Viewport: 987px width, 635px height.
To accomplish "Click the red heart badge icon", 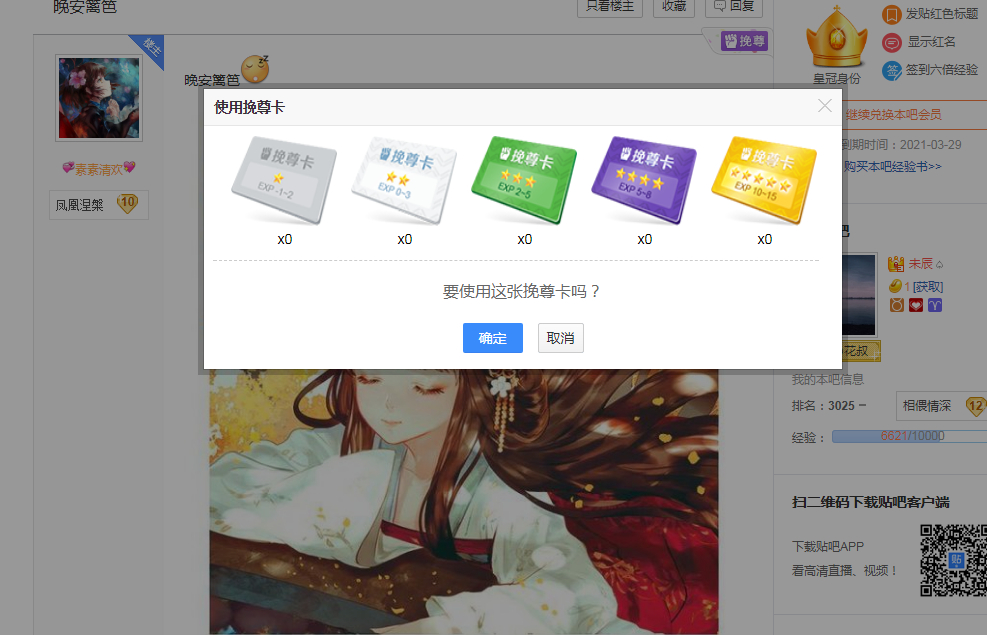I will point(916,305).
